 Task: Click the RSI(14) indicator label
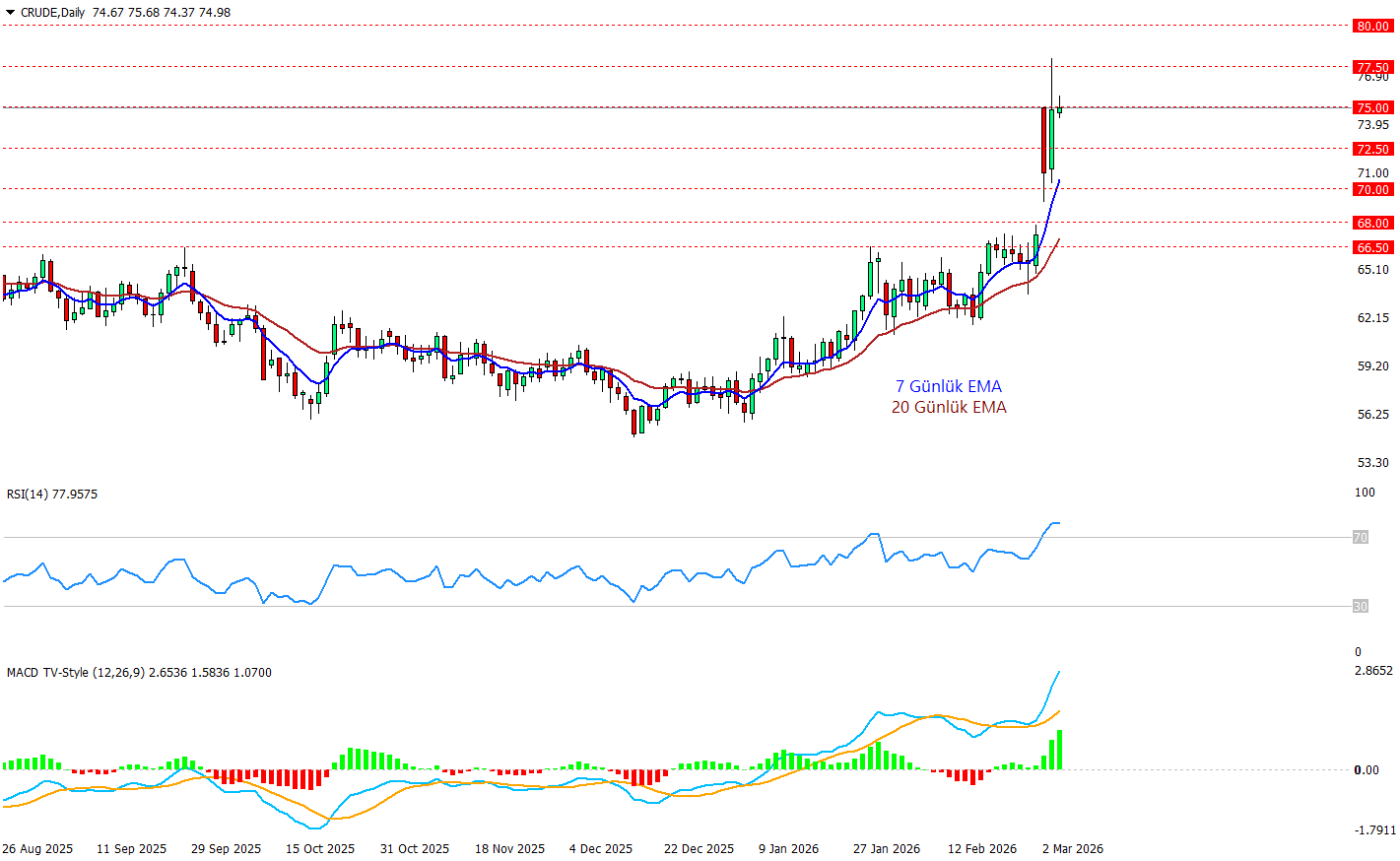coord(52,495)
